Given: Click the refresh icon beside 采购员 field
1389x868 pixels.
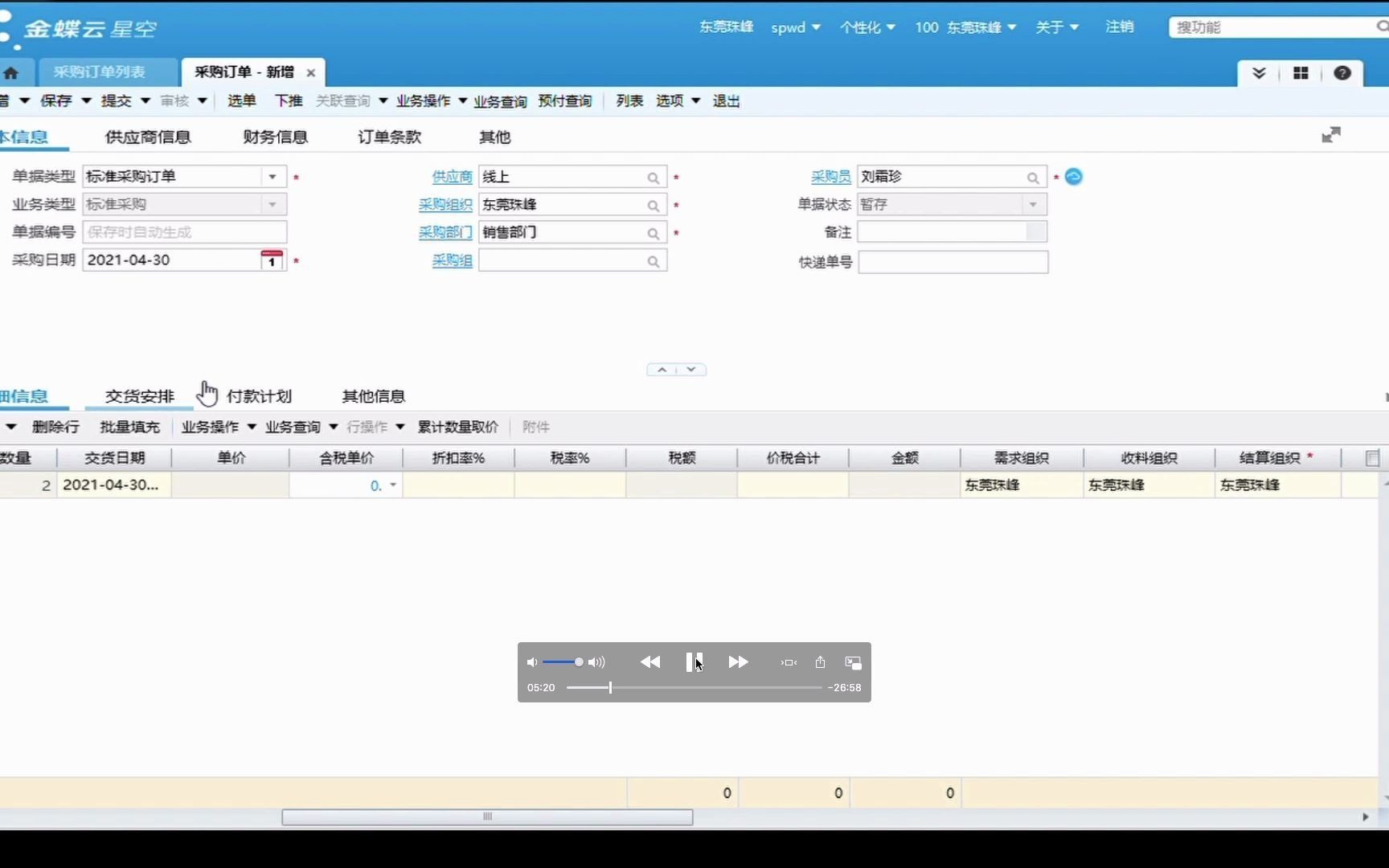Looking at the screenshot, I should (1073, 177).
